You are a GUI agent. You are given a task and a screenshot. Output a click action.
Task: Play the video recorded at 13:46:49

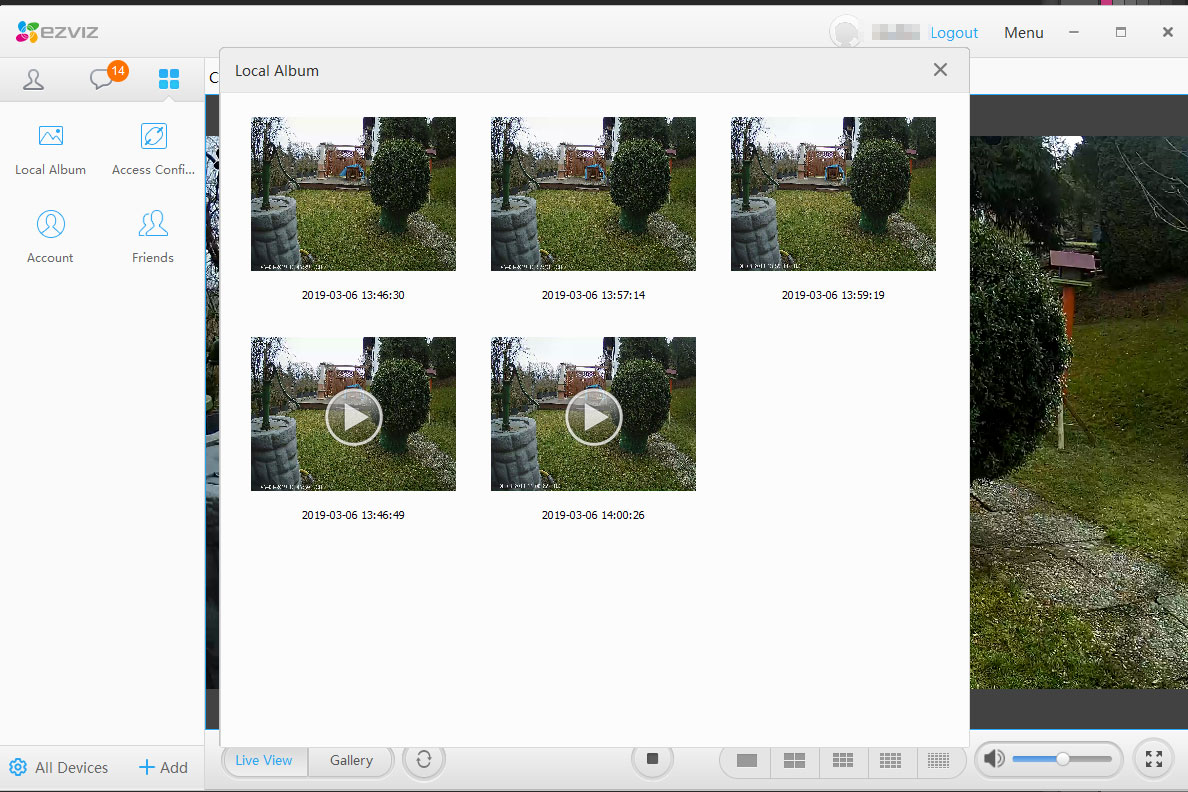click(x=353, y=416)
